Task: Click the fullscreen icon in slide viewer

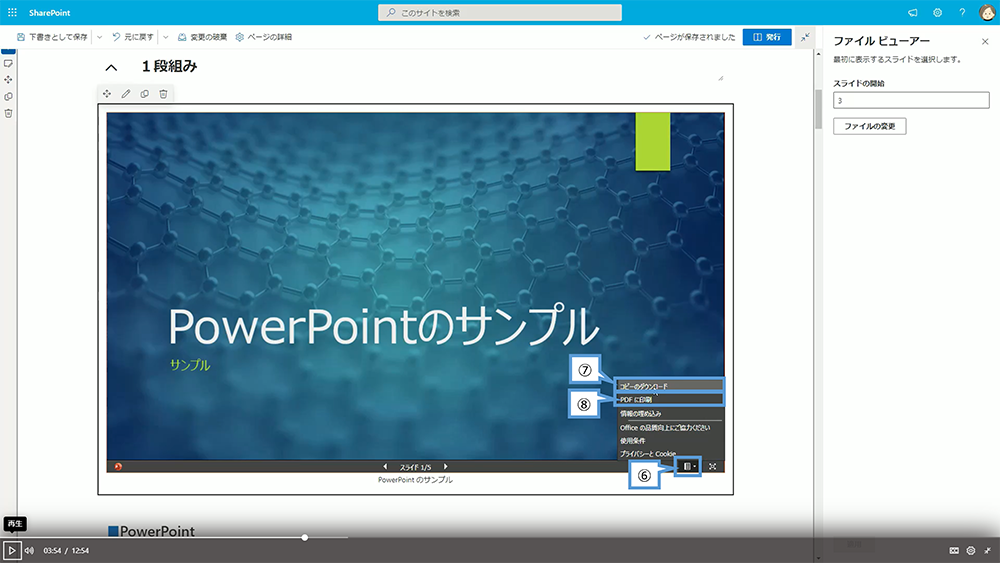Action: pos(712,466)
